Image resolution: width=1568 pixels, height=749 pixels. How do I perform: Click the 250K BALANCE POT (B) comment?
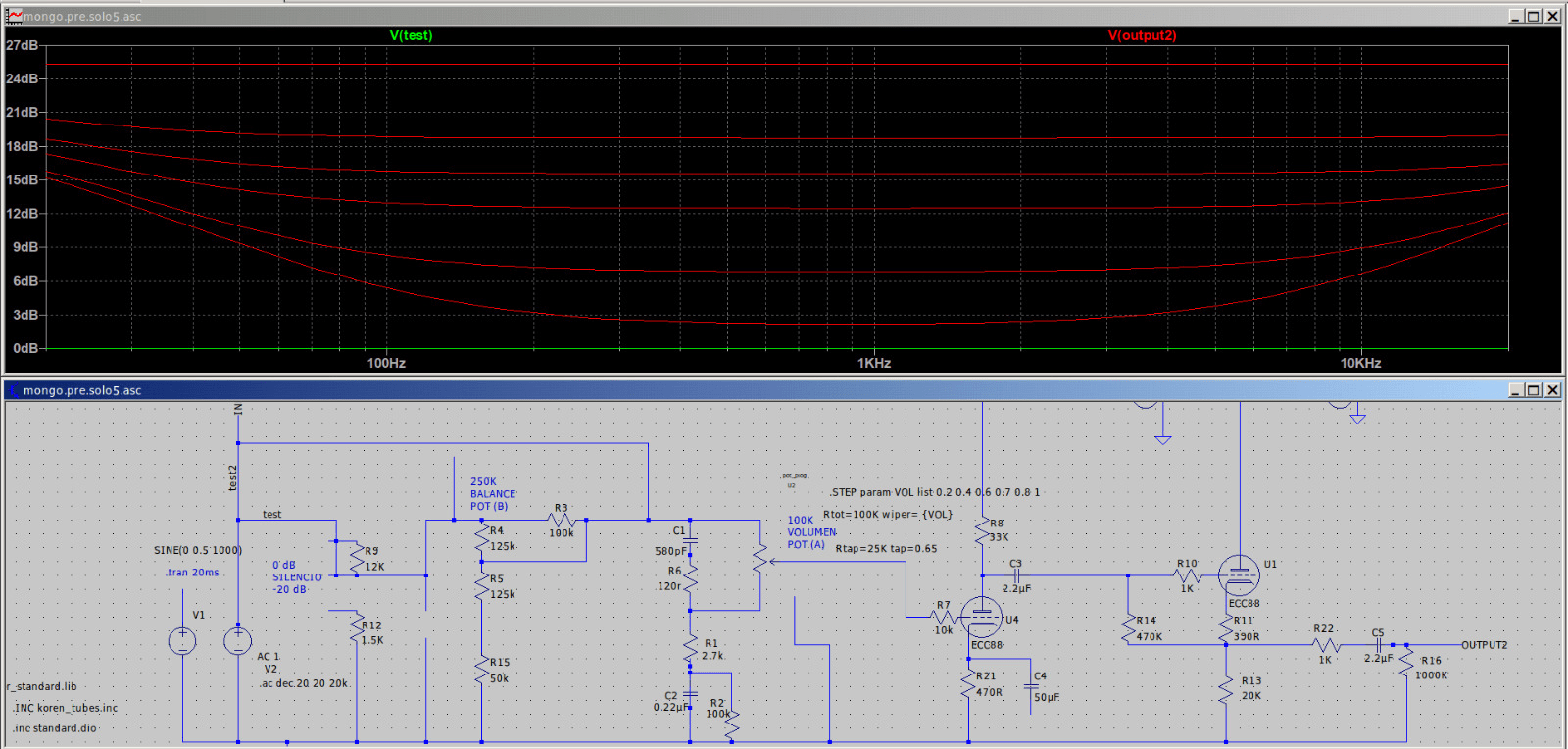[x=493, y=494]
